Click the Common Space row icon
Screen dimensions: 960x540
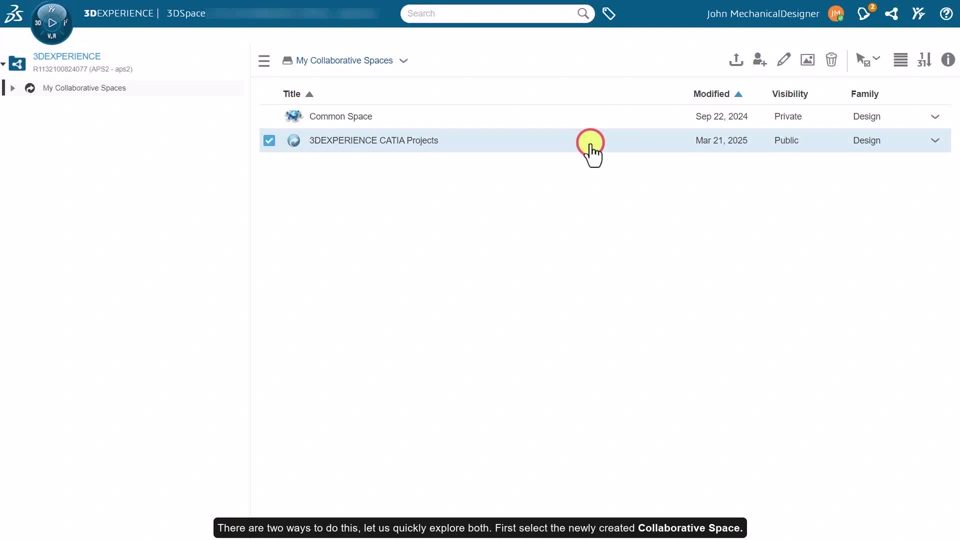294,116
